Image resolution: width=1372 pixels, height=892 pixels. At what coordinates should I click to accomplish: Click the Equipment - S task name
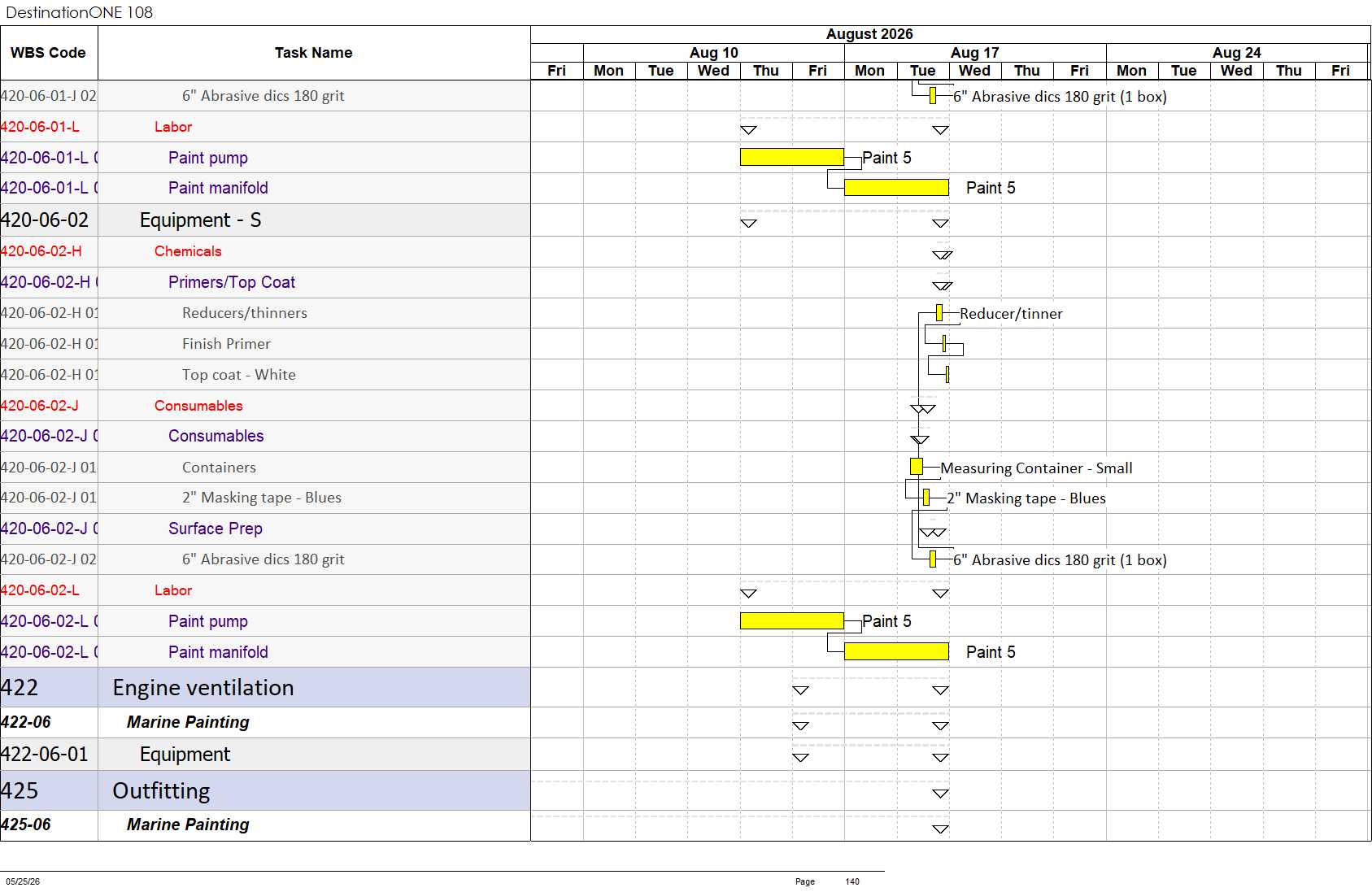200,220
